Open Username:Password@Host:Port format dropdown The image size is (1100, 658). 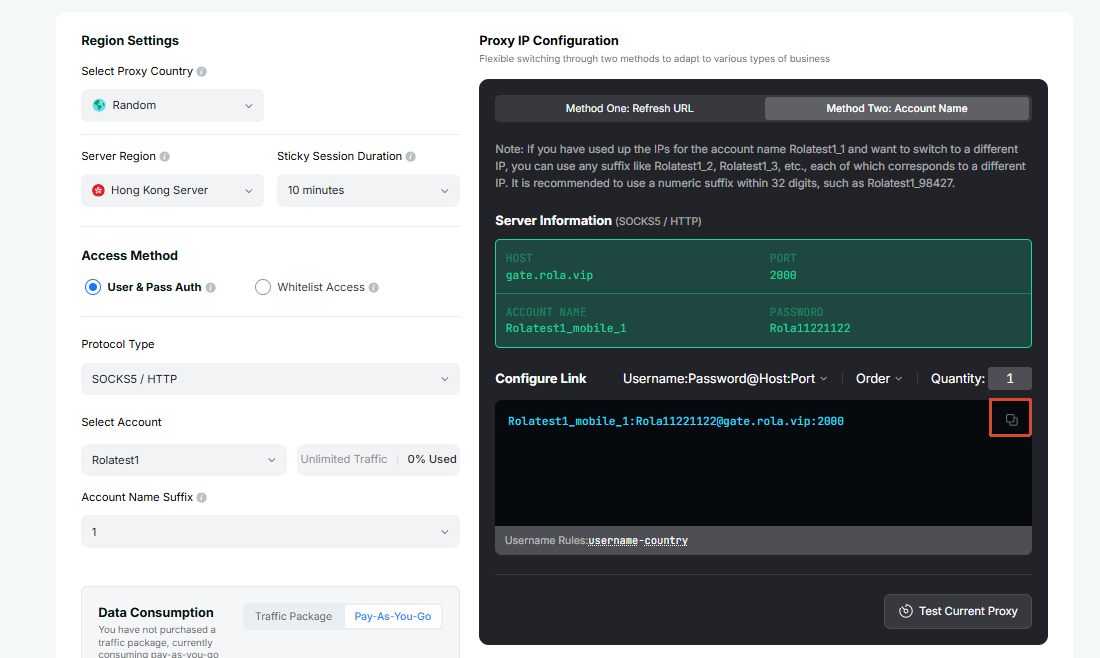[725, 379]
